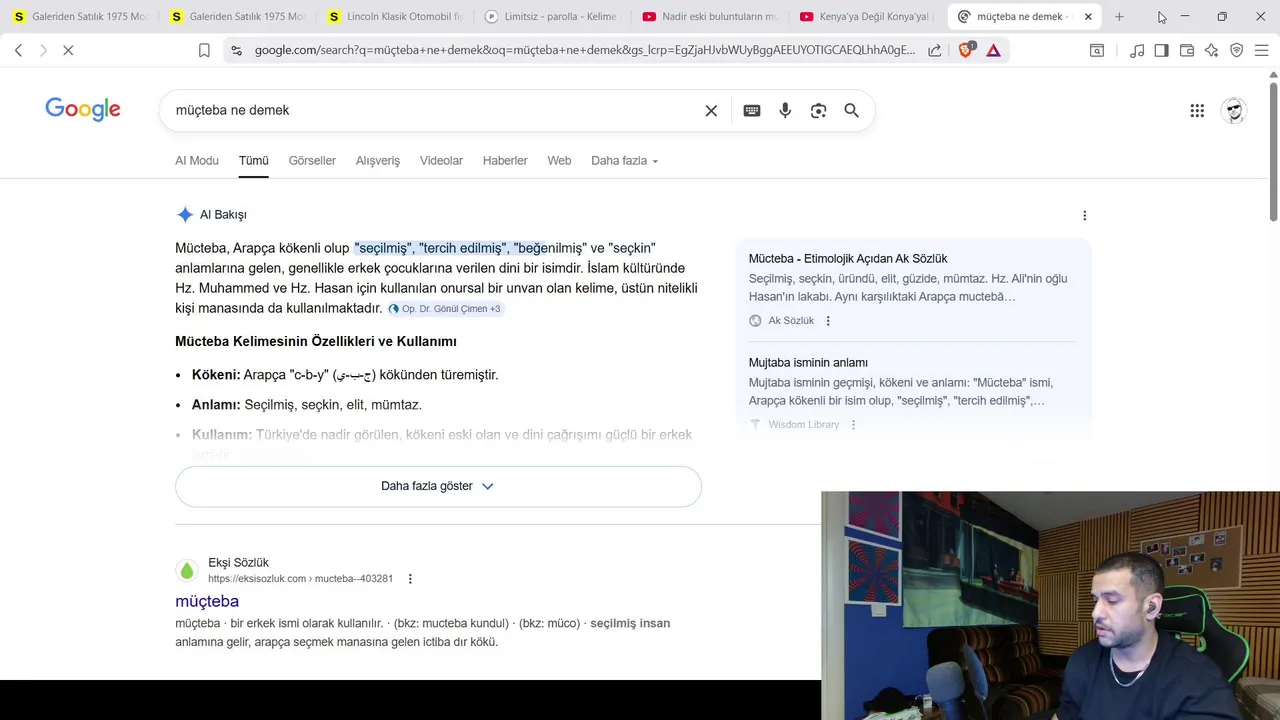
Task: Switch to Nadir eski buluntuların YouTube tab
Action: pyautogui.click(x=710, y=17)
